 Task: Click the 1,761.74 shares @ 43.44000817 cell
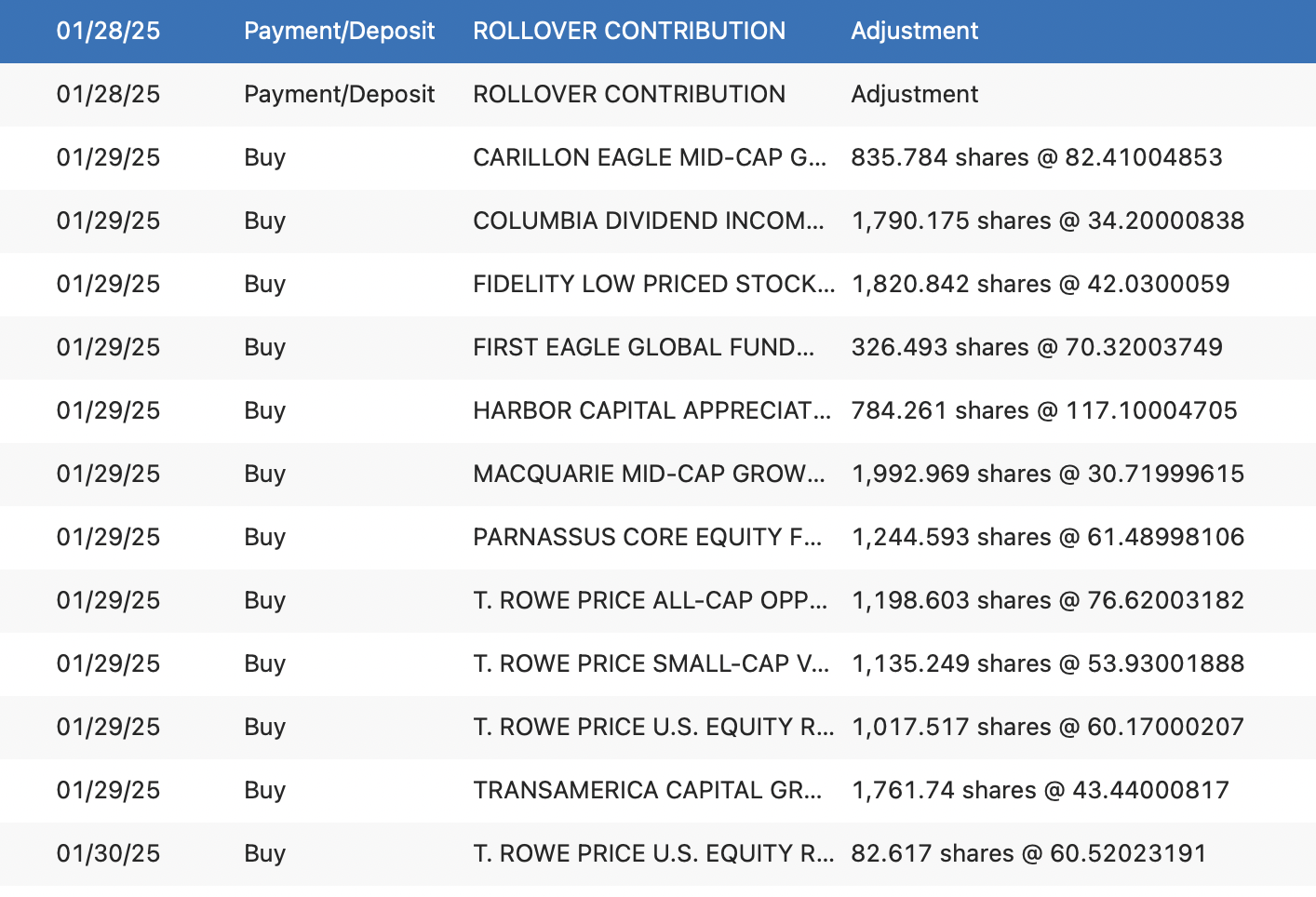pyautogui.click(x=1041, y=790)
